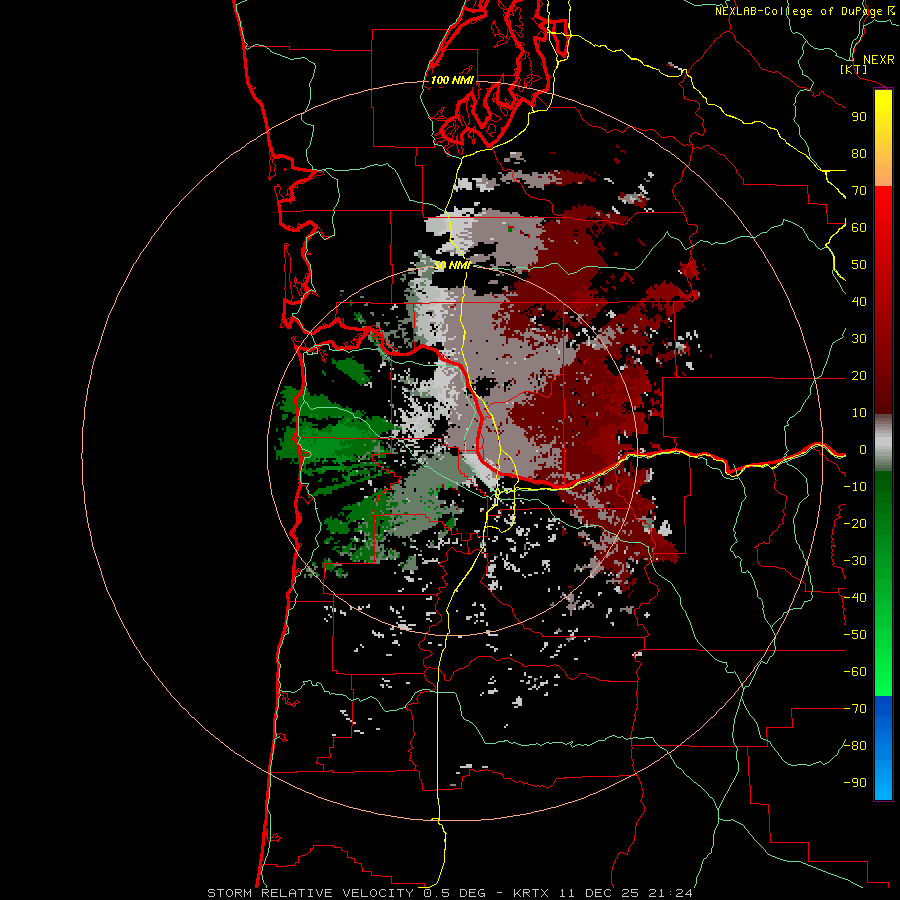Click the -50 value on velocity scale

855,635
